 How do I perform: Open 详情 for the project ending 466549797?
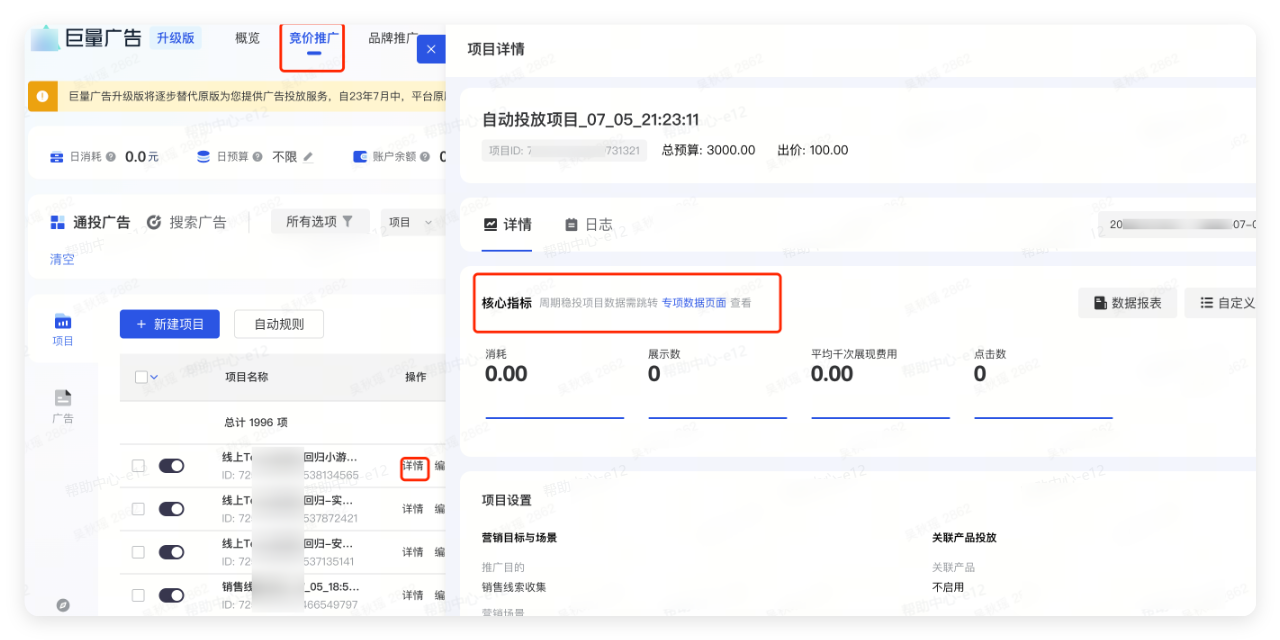click(413, 595)
